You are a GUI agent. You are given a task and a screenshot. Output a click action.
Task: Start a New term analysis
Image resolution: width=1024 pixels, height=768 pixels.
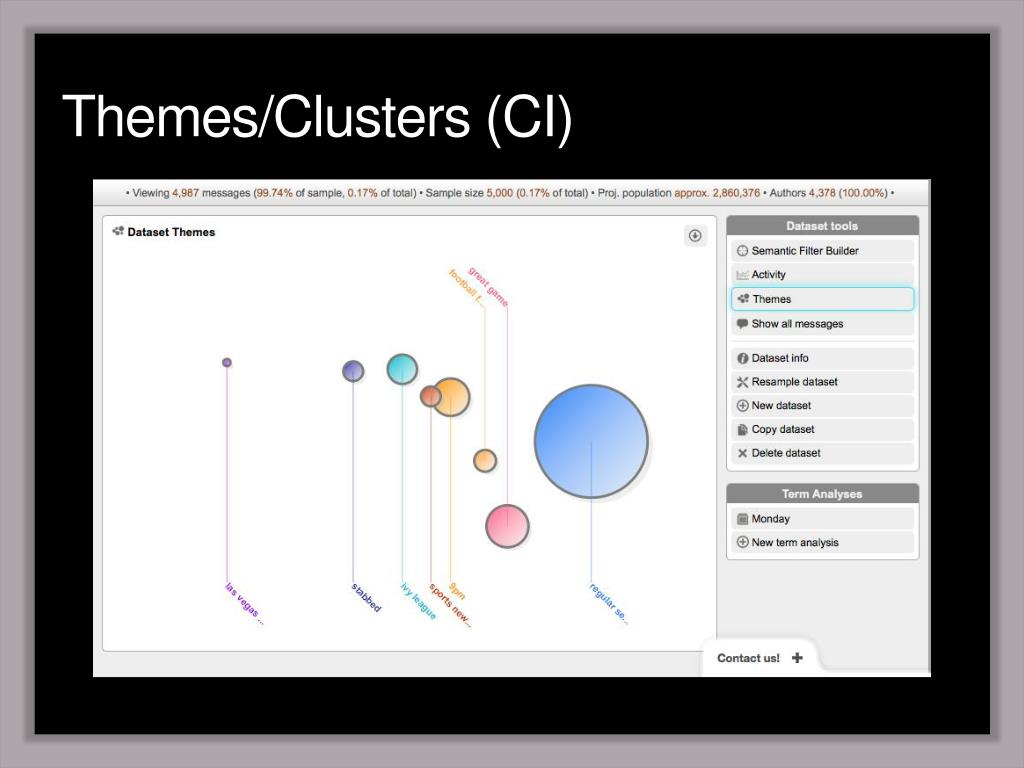point(822,542)
